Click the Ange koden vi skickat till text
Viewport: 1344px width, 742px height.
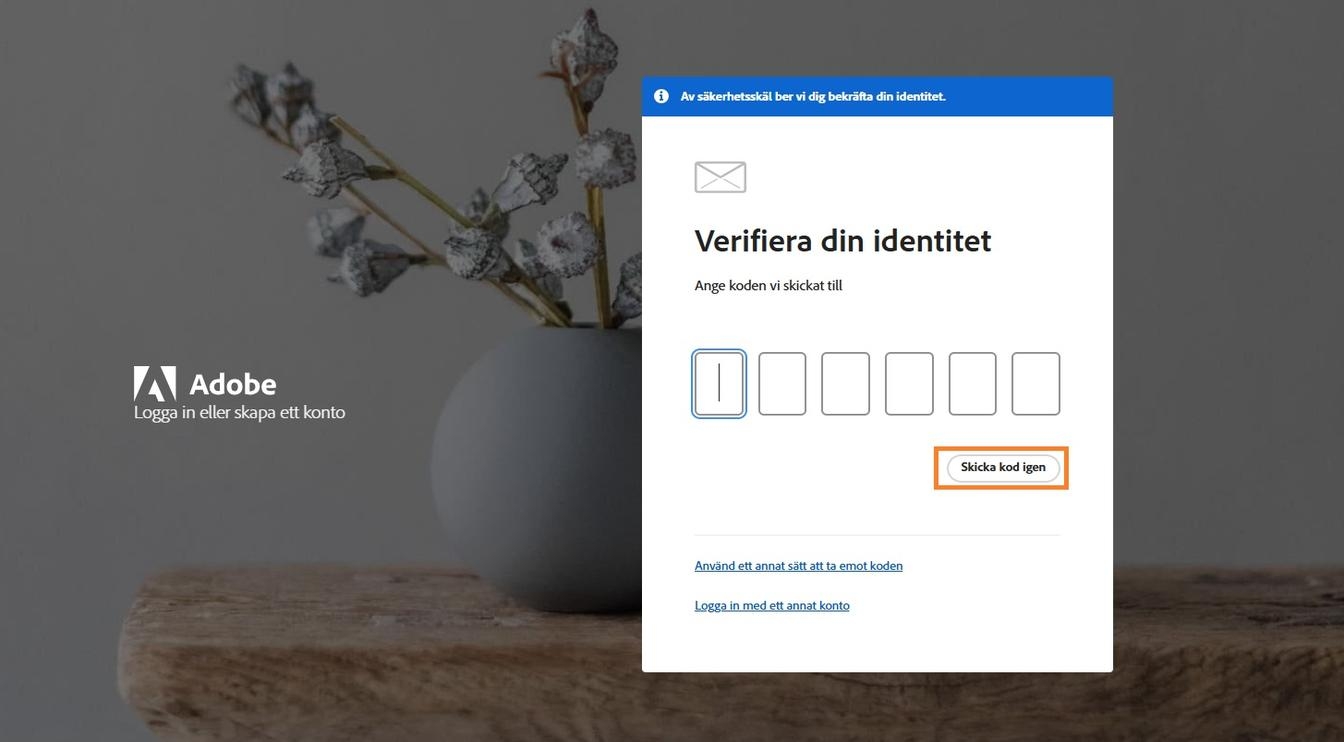768,285
